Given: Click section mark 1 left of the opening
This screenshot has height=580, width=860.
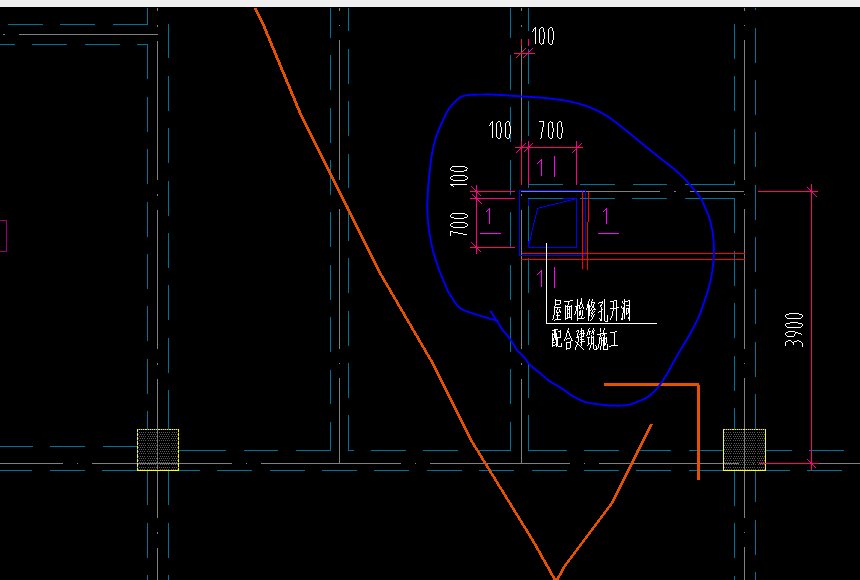Looking at the screenshot, I should click(x=490, y=221).
